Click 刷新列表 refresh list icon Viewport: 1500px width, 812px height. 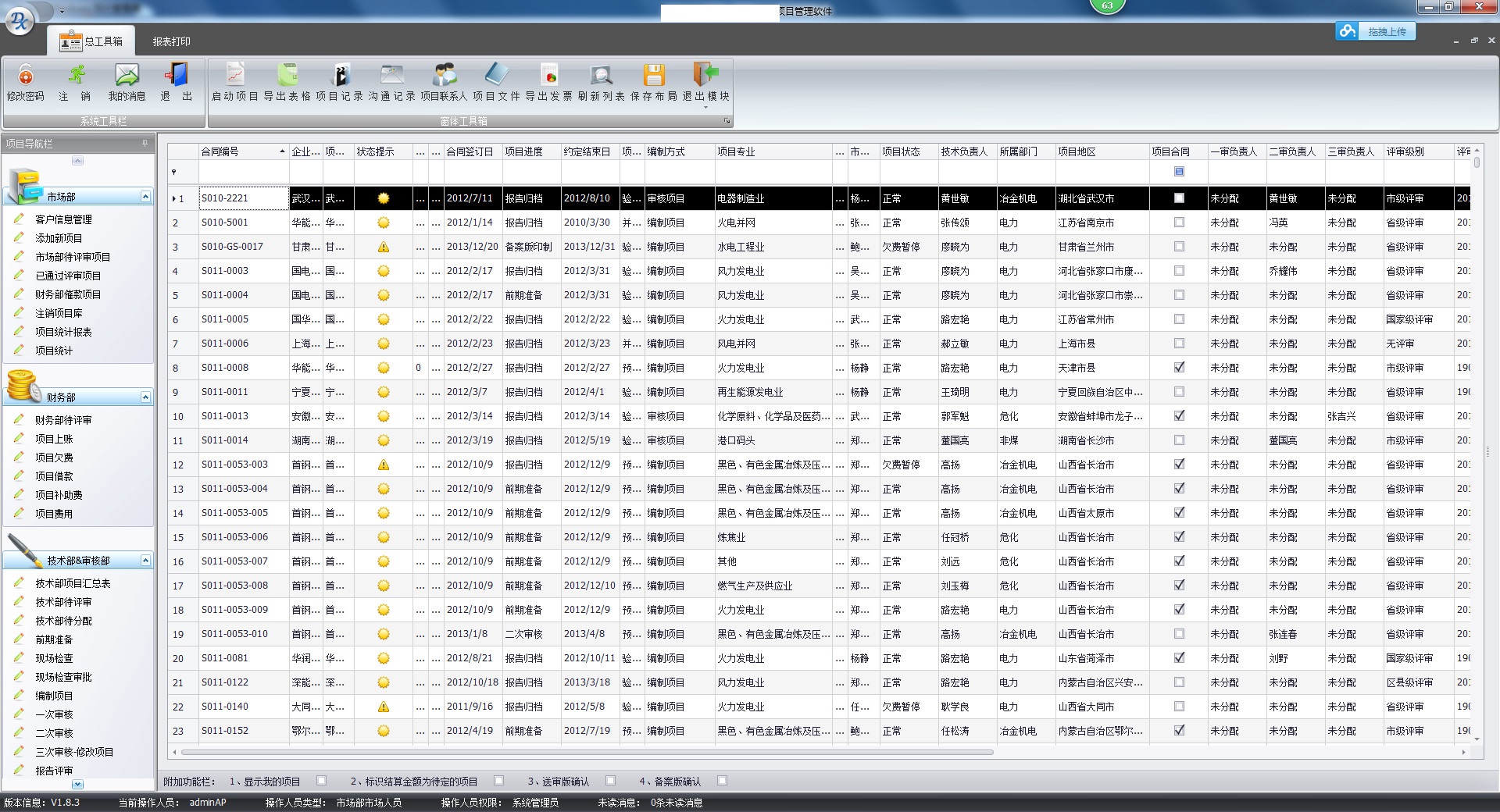(x=601, y=76)
